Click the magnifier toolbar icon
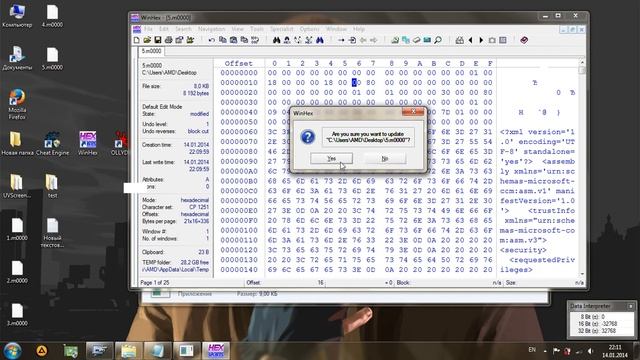The image size is (640, 360). pyautogui.click(x=438, y=40)
